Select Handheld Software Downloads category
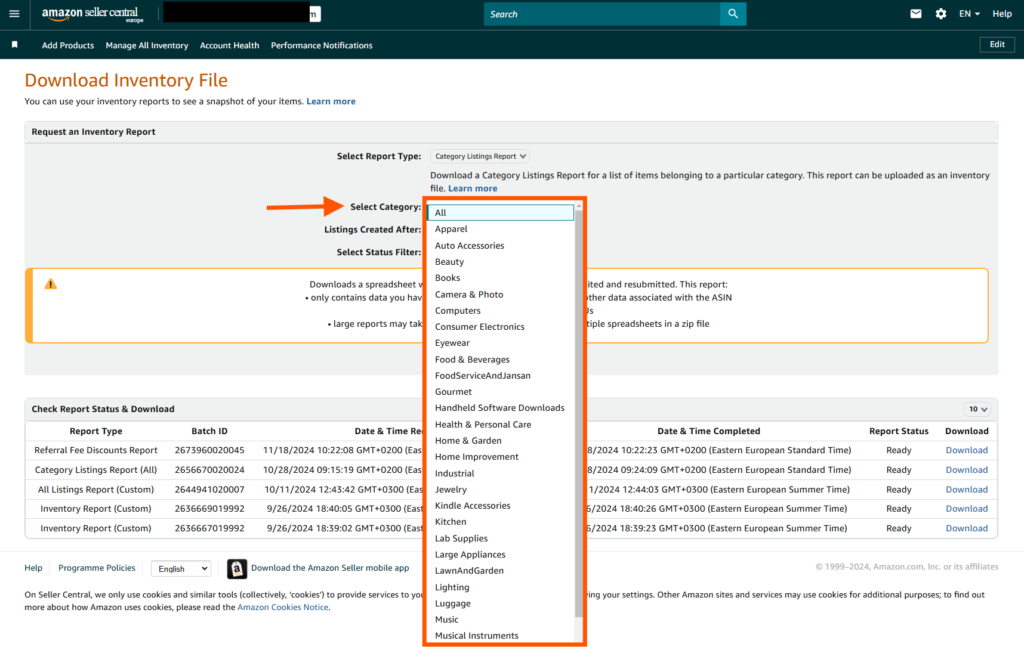This screenshot has height=647, width=1024. click(x=501, y=408)
